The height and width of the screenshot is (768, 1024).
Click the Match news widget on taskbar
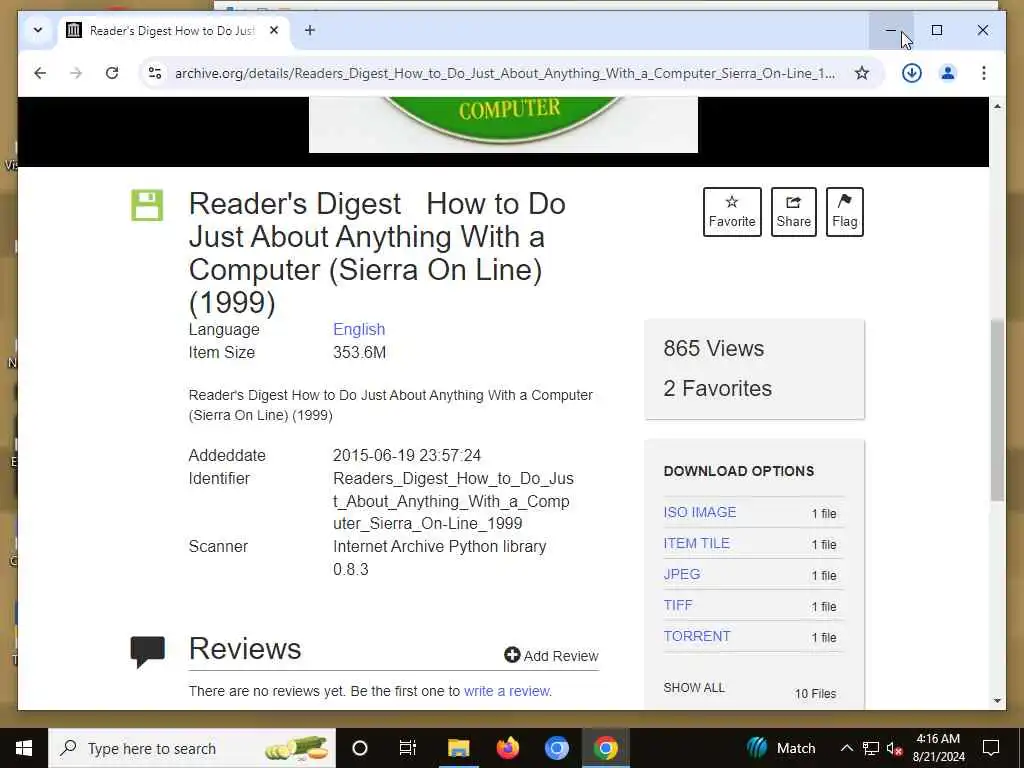point(781,748)
